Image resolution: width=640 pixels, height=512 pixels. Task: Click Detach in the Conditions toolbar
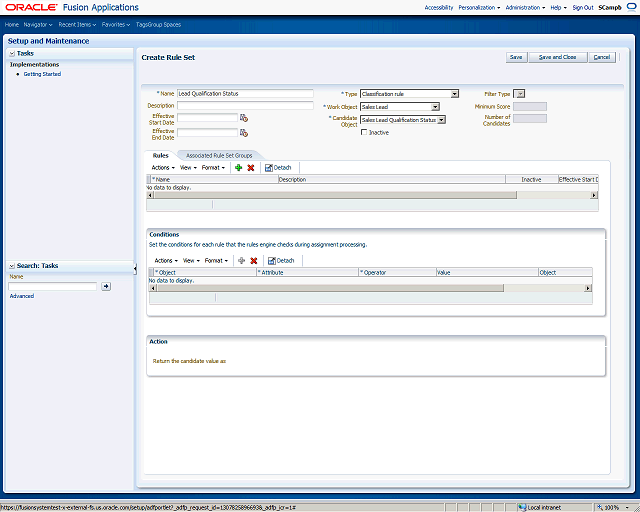point(281,260)
